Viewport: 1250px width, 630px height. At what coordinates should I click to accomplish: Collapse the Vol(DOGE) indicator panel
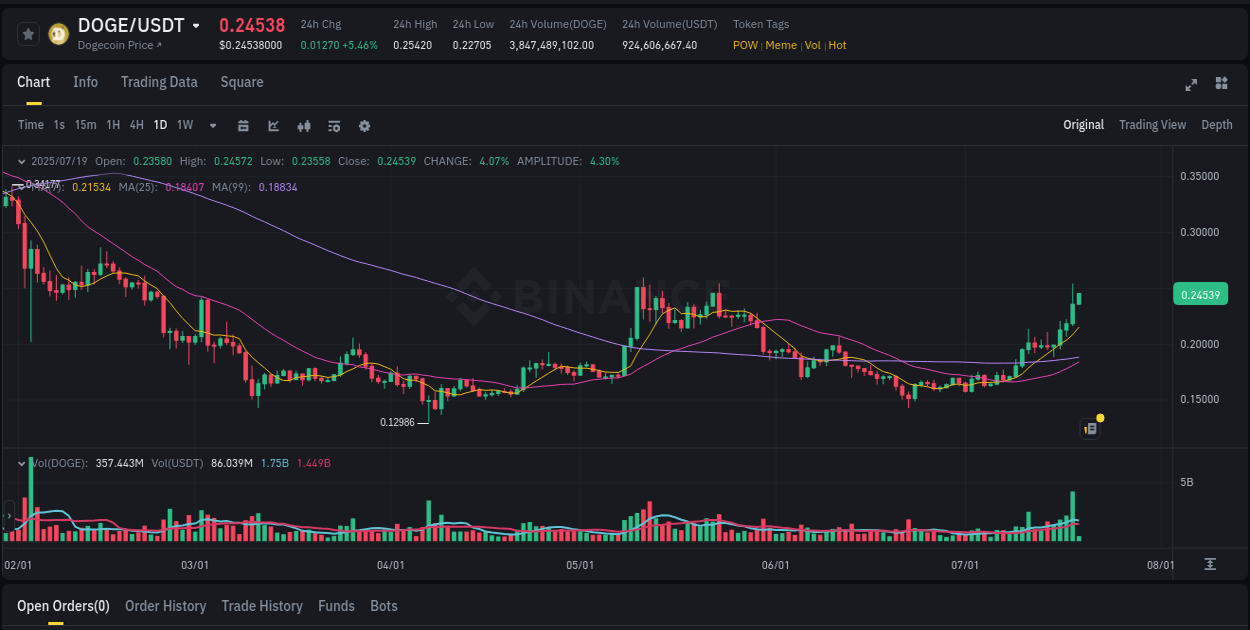click(x=22, y=463)
